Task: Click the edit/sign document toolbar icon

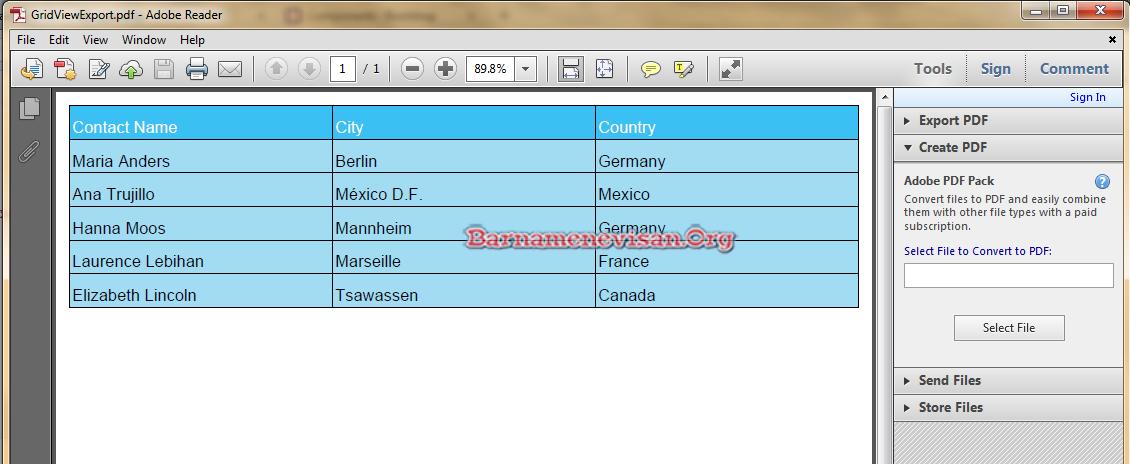Action: click(x=98, y=69)
